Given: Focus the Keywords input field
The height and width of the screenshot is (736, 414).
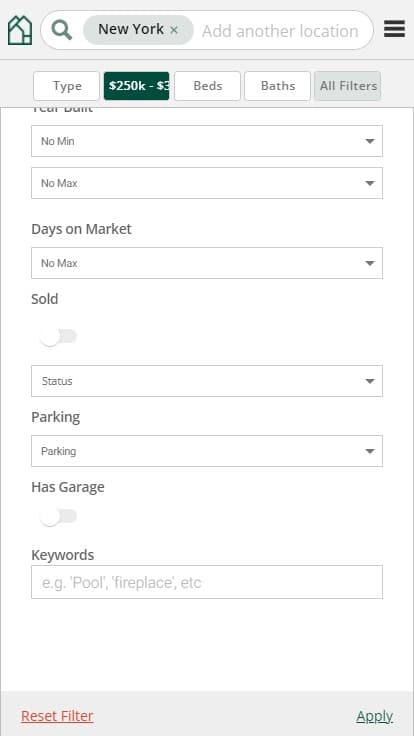Looking at the screenshot, I should (x=207, y=582).
